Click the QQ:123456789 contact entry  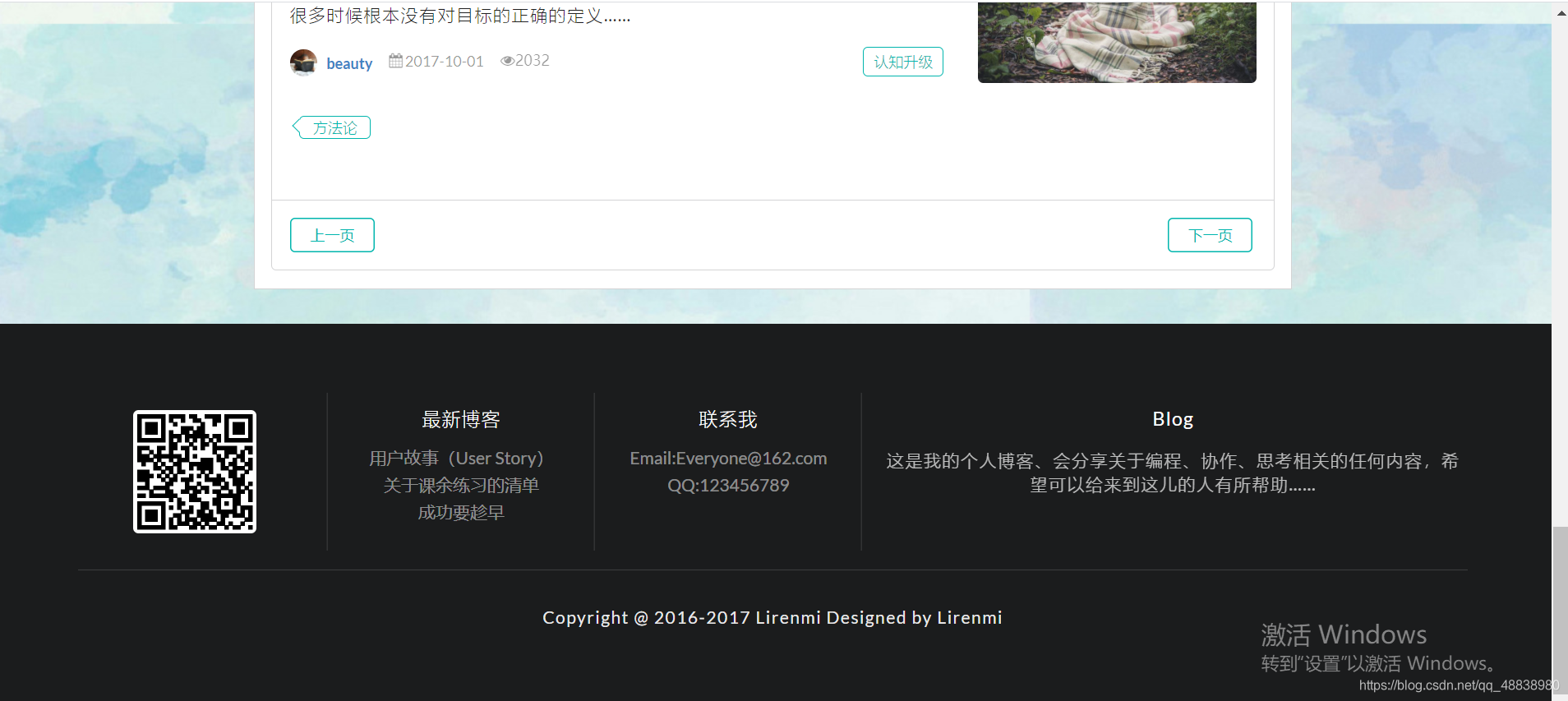click(x=728, y=486)
